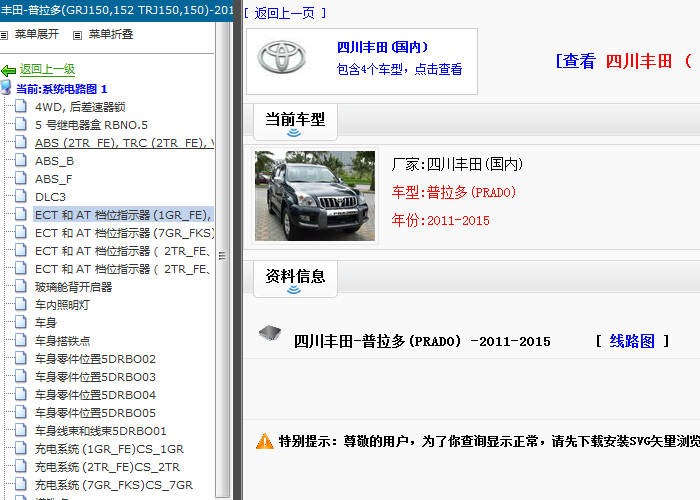Click the green back arrow icon
This screenshot has width=700, height=500.
point(8,71)
